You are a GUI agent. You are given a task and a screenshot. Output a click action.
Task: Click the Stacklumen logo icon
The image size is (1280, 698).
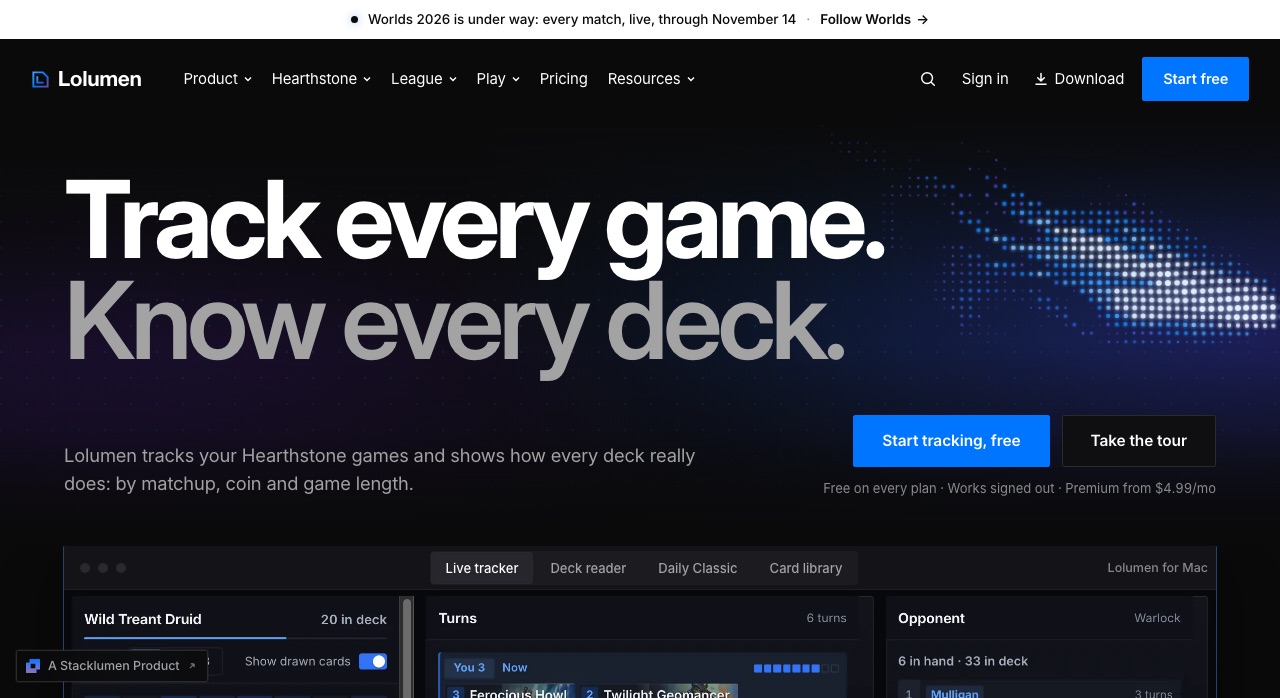pos(33,666)
